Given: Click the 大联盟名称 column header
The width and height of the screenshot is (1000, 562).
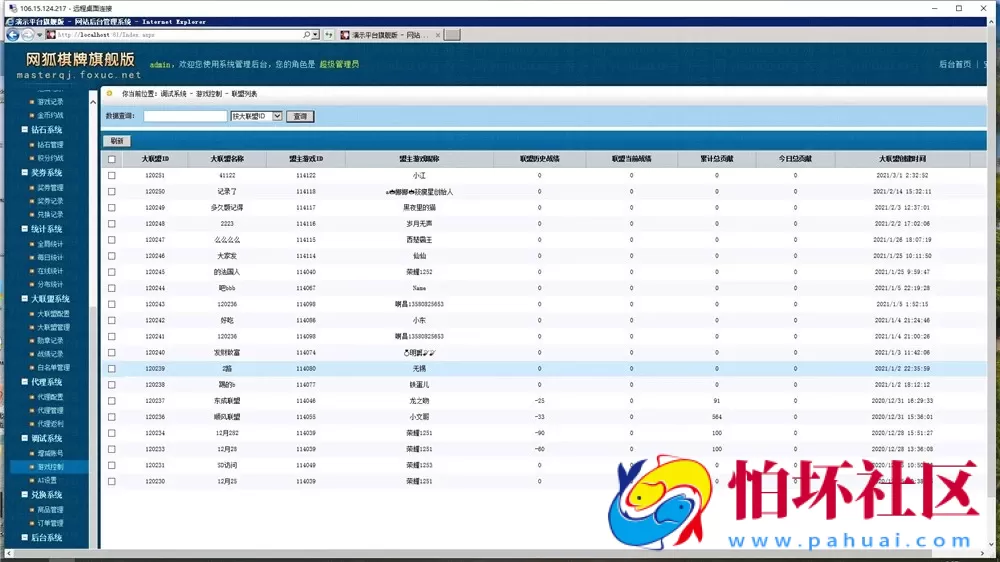Looking at the screenshot, I should coord(227,159).
